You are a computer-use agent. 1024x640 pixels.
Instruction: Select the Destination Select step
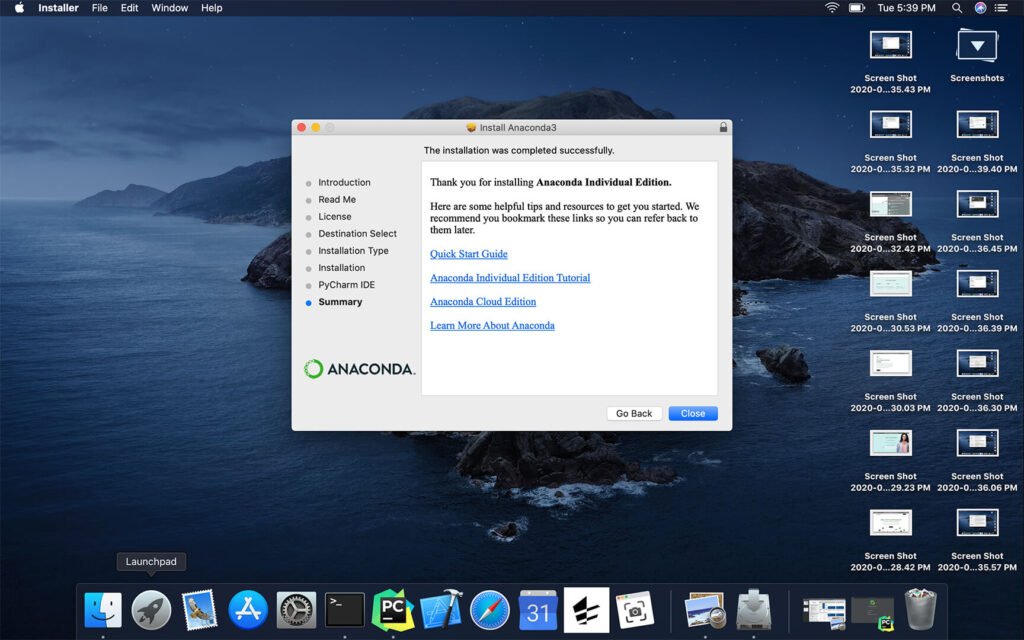click(x=357, y=233)
